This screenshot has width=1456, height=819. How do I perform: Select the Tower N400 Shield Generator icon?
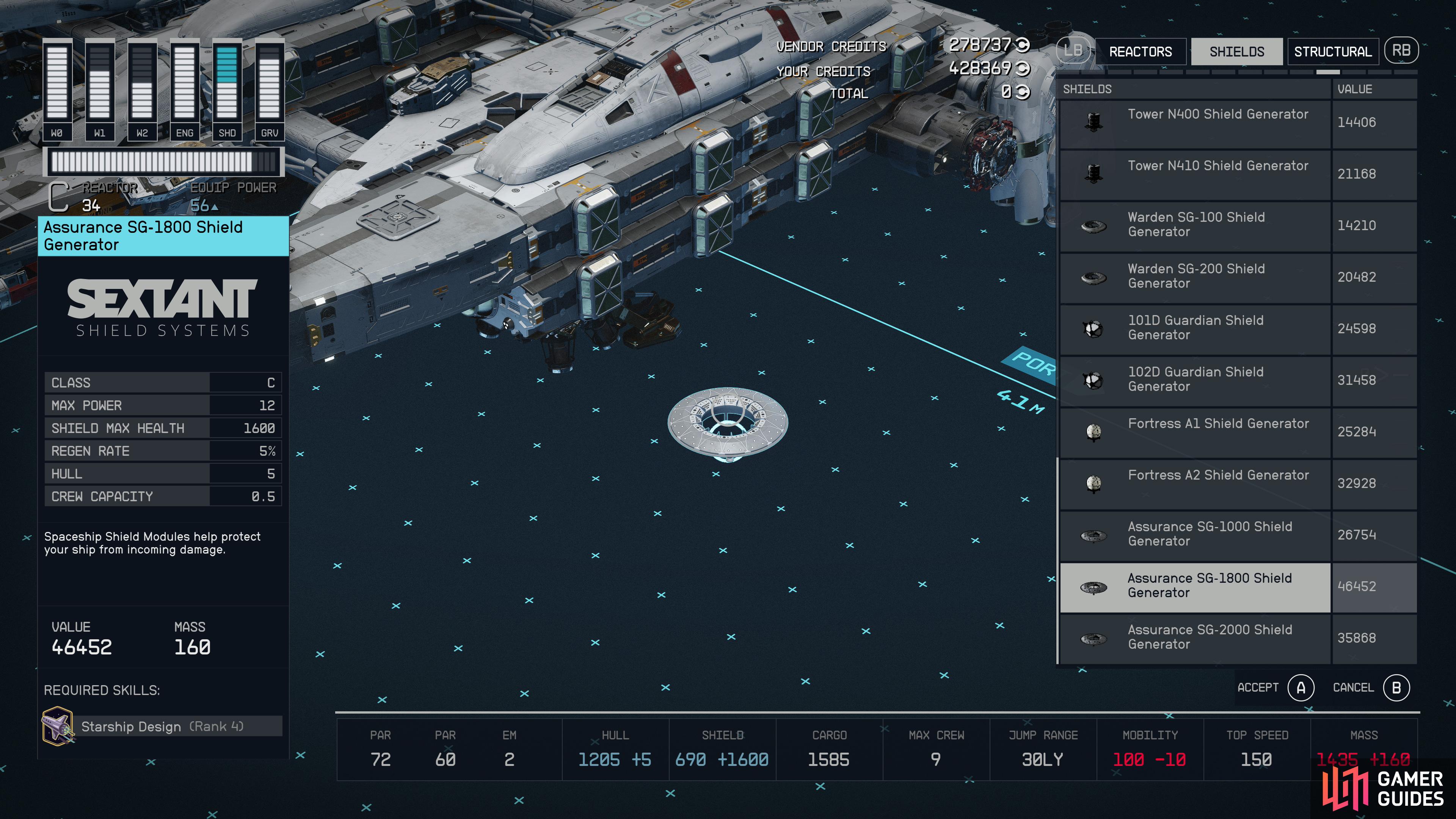pos(1094,122)
